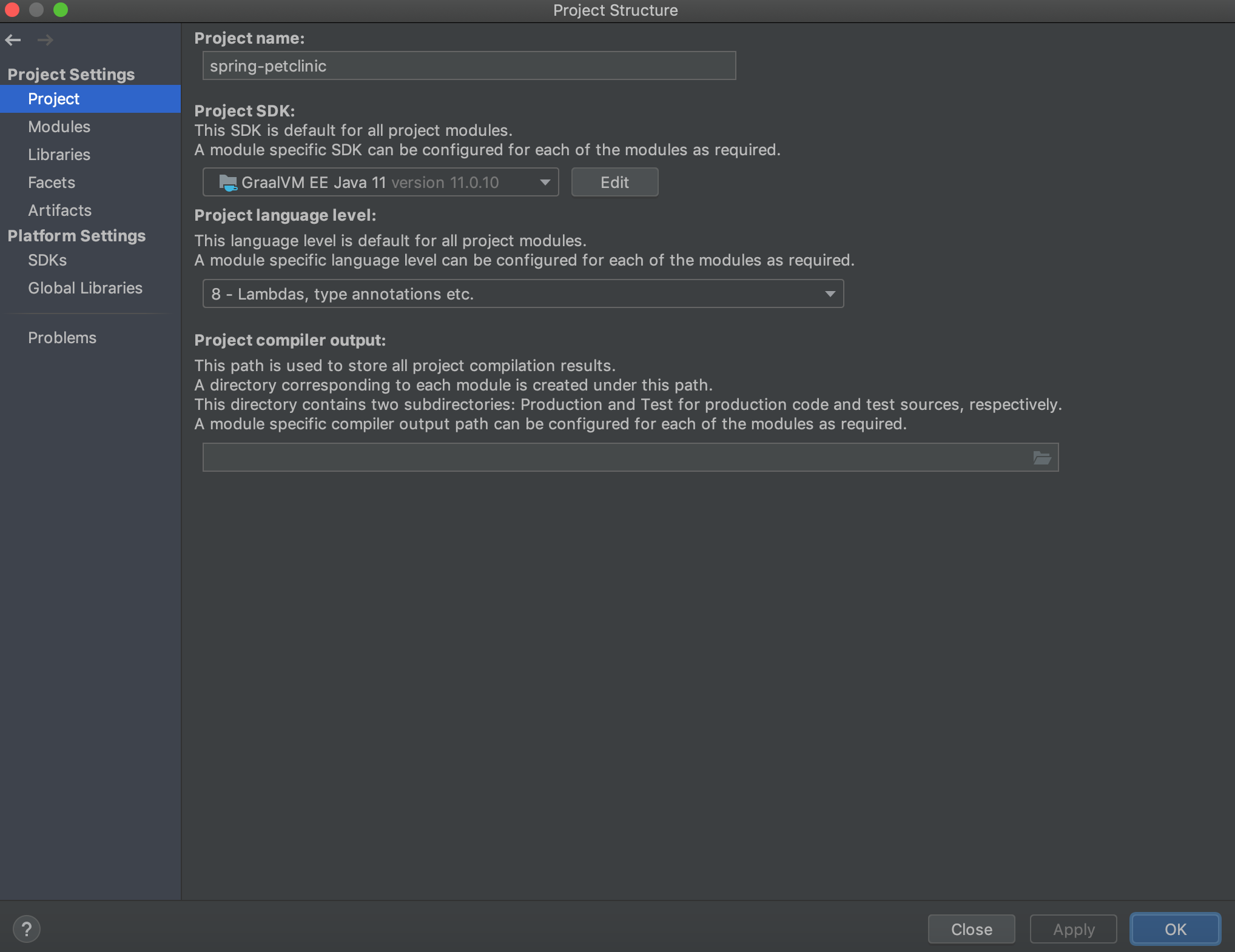Screen dimensions: 1235x952
Task: Select language level 8 - Lambdas option
Action: click(521, 294)
